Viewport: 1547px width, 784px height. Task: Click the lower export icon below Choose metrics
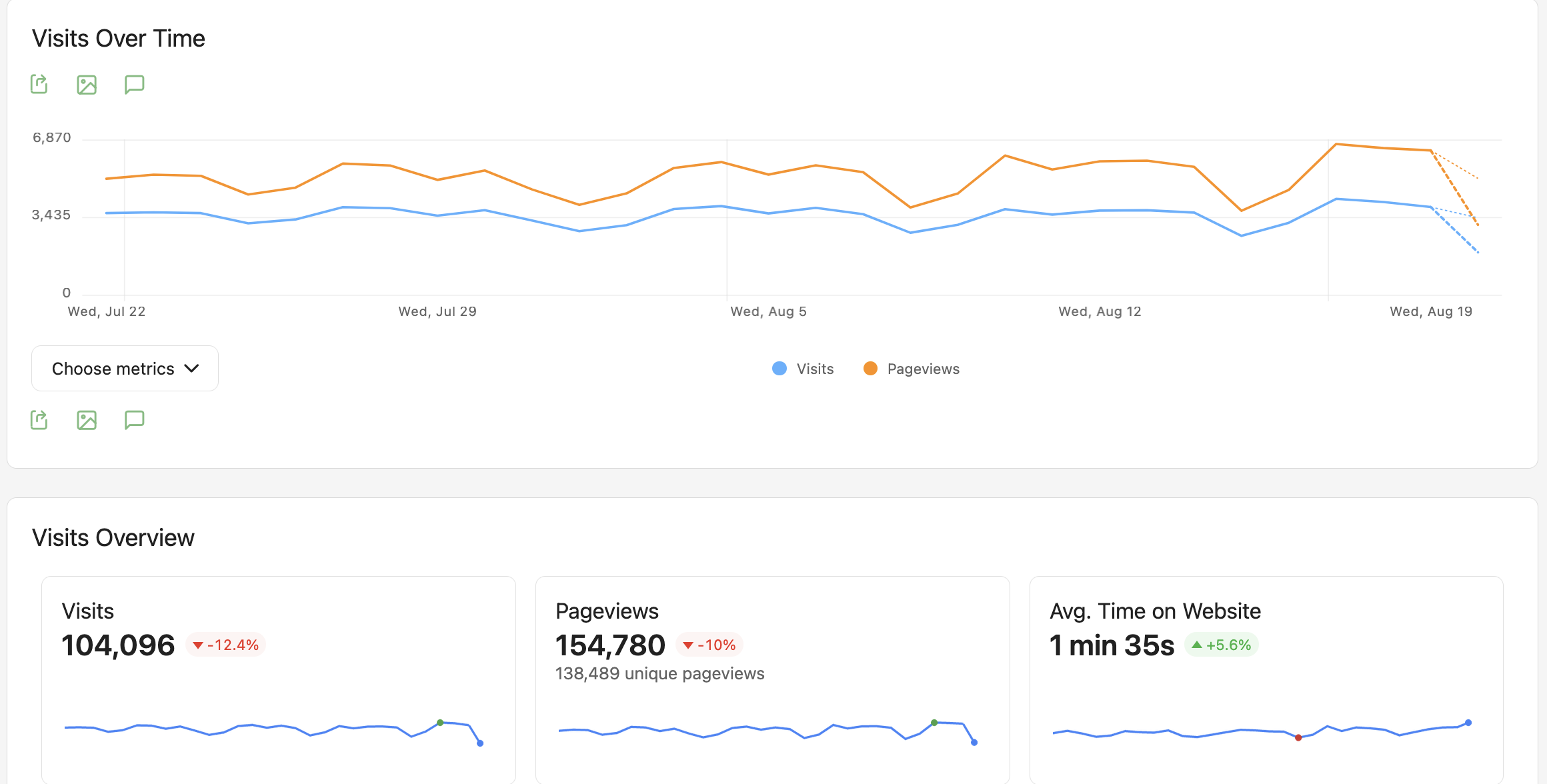[39, 420]
